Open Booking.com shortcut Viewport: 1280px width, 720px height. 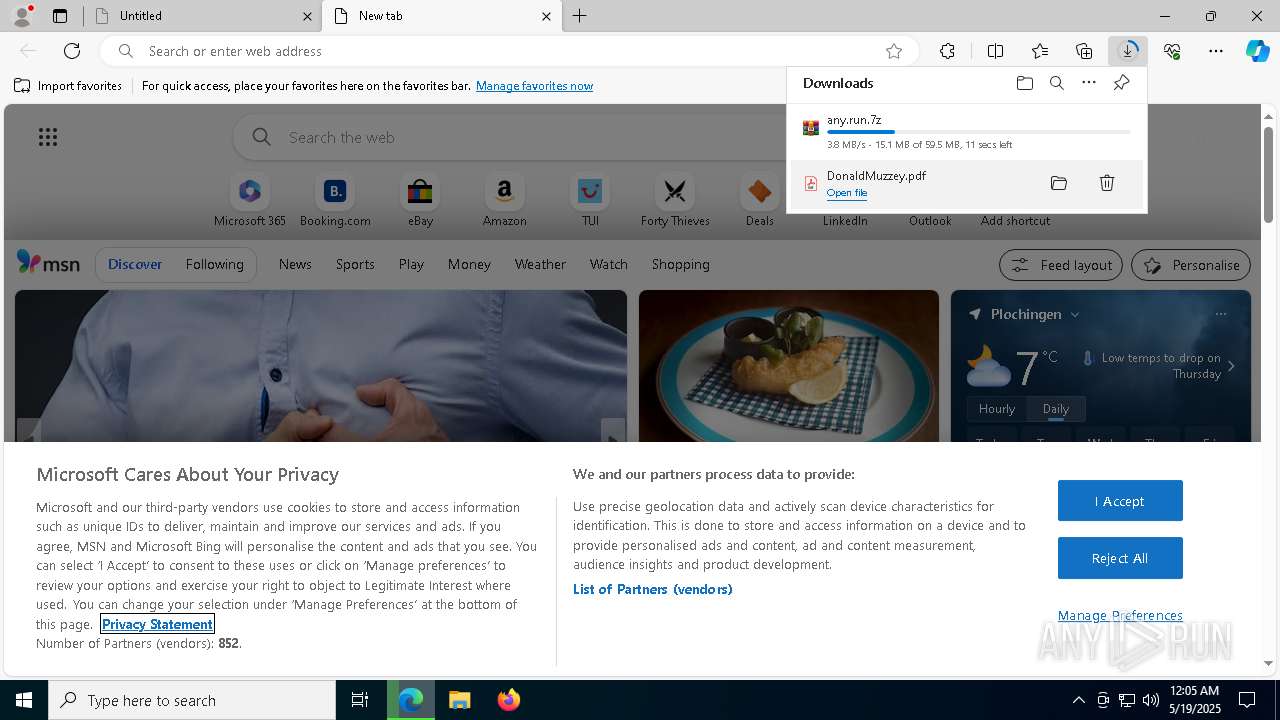click(335, 200)
